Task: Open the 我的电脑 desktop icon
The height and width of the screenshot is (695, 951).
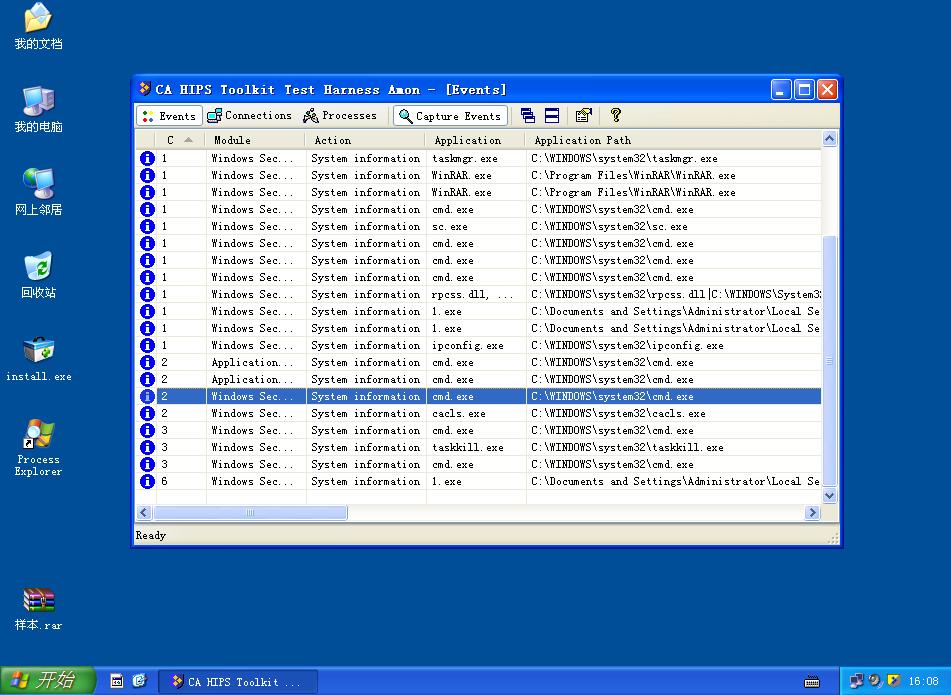Action: [x=38, y=109]
